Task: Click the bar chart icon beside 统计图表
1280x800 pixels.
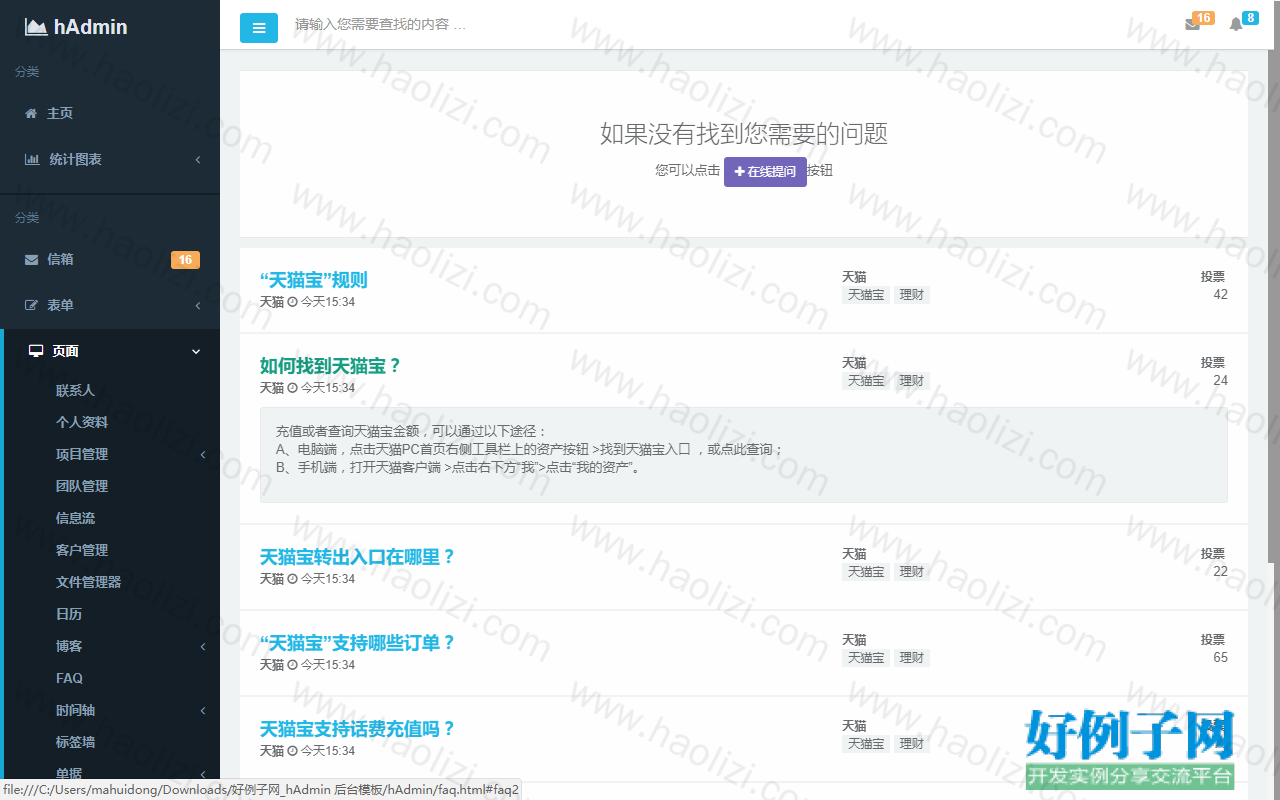Action: tap(32, 159)
